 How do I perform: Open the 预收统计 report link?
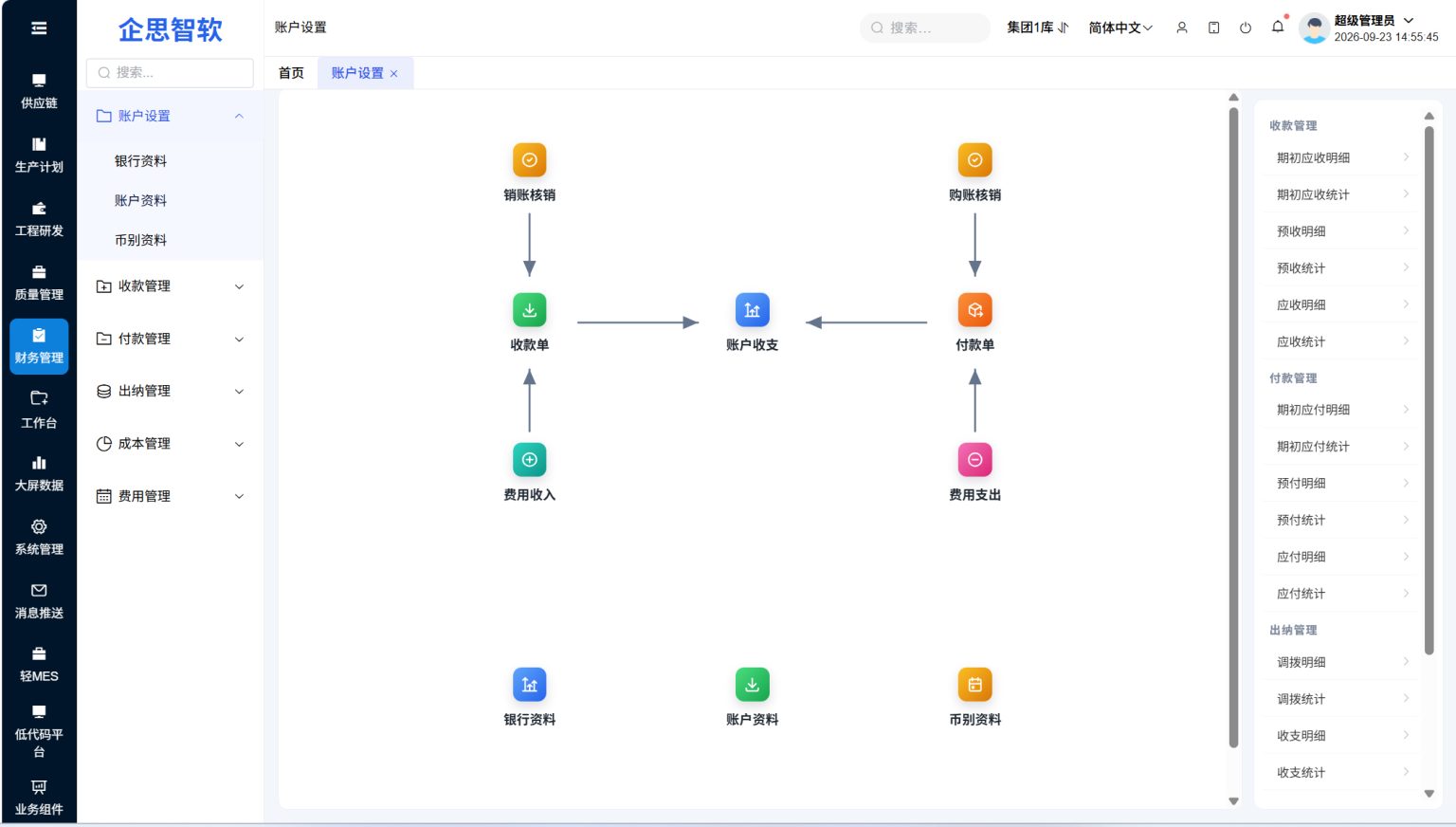(x=1342, y=268)
